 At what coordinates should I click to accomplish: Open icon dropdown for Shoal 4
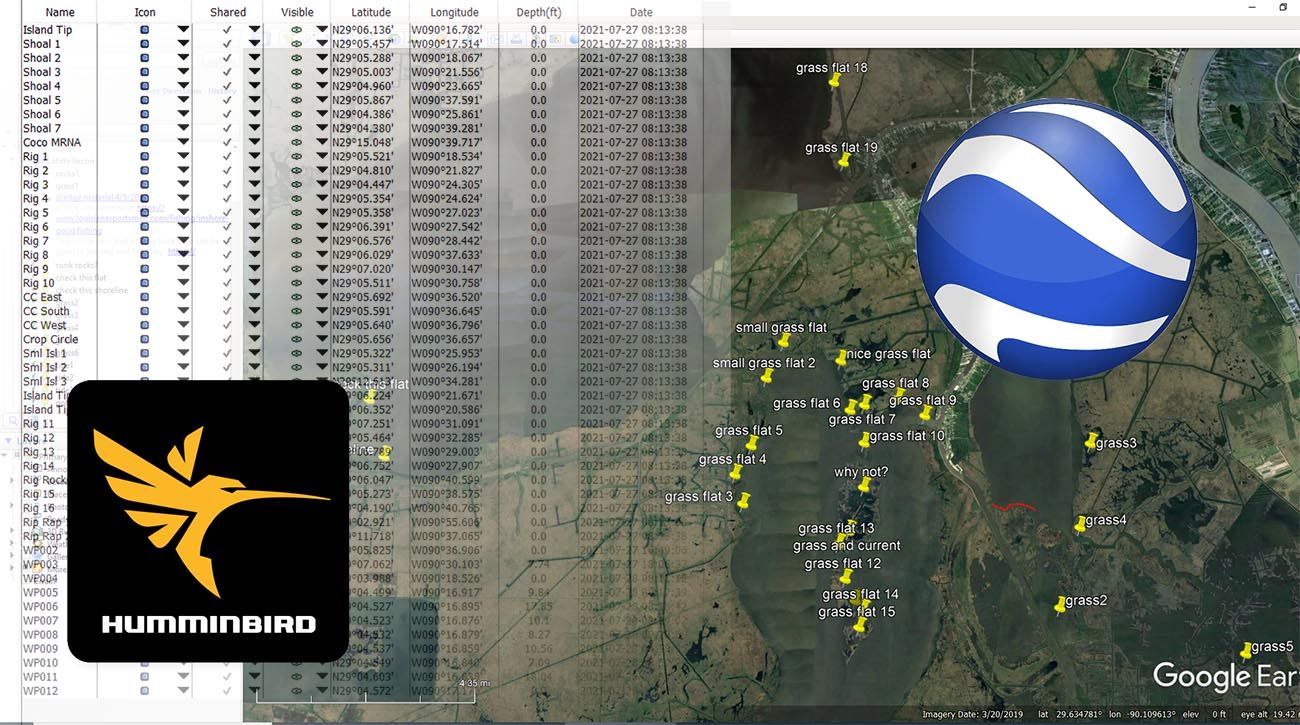click(183, 86)
